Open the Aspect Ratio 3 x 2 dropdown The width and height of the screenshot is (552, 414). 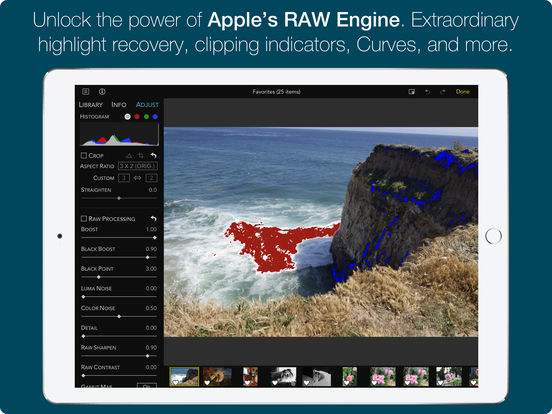coord(138,166)
